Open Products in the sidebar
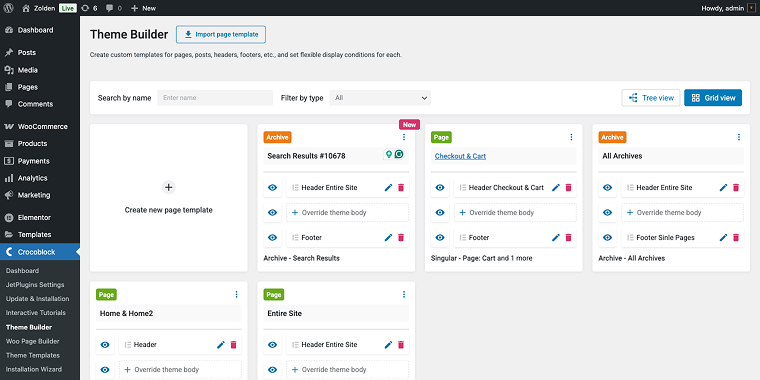This screenshot has width=760, height=380. (40, 143)
